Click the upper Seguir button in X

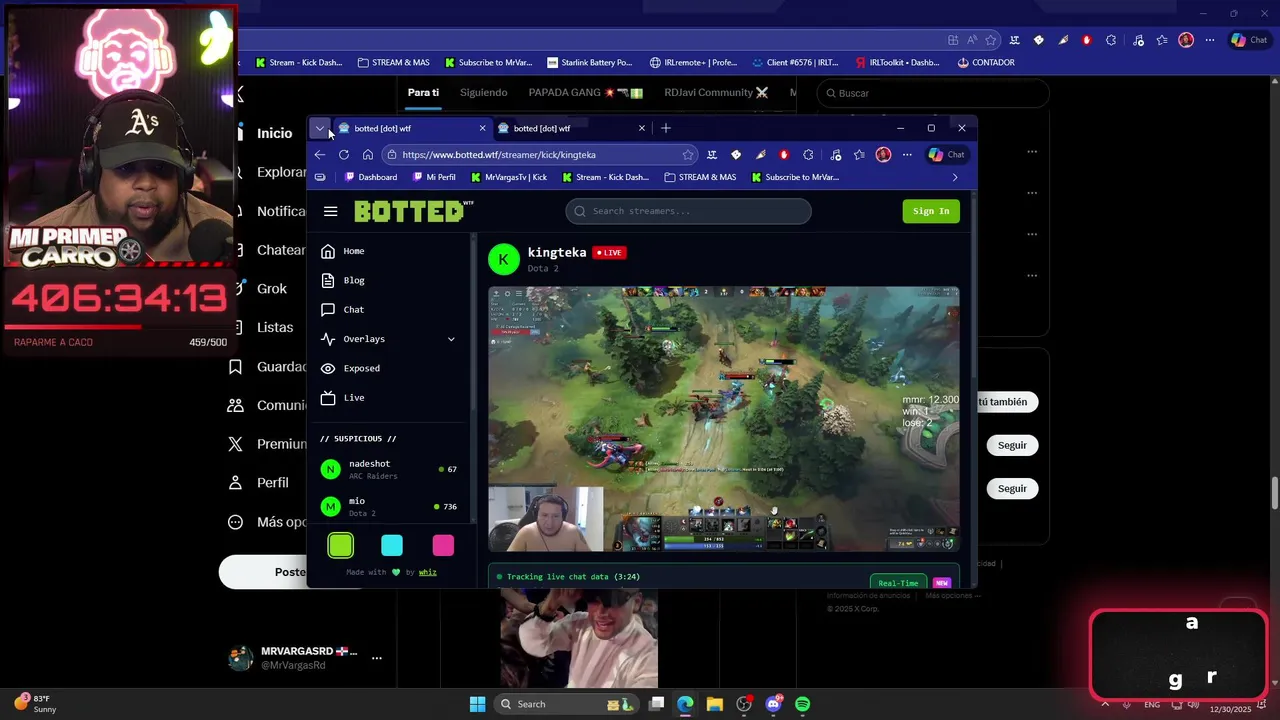[x=1012, y=445]
